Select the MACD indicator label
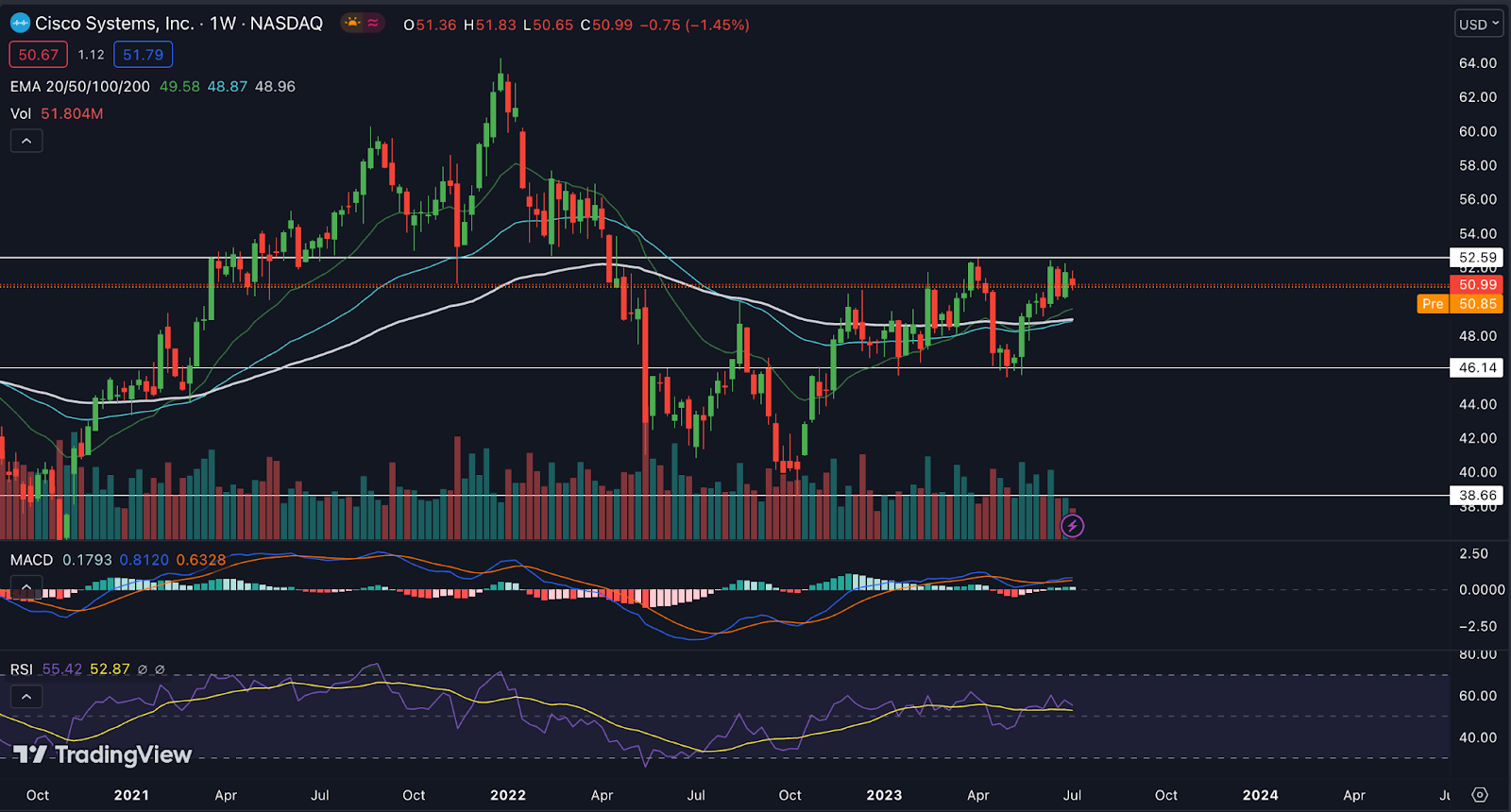This screenshot has width=1511, height=812. click(x=32, y=560)
